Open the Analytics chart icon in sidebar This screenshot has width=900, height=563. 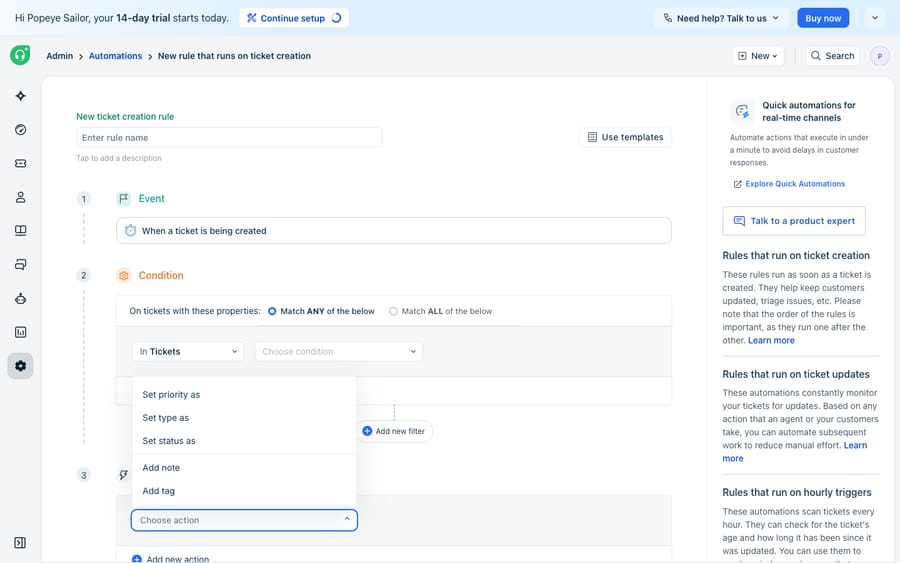(x=21, y=332)
